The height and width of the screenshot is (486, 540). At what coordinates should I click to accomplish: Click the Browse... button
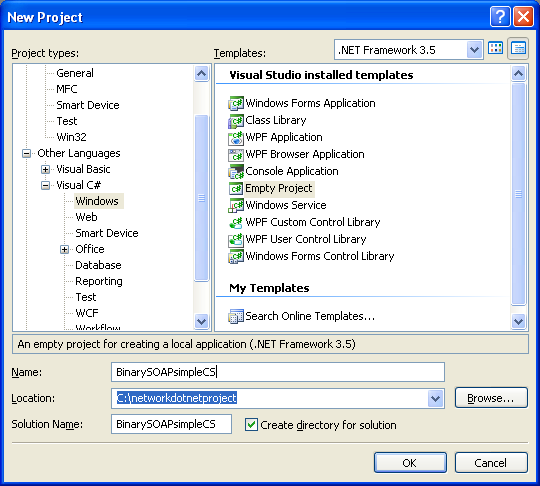(491, 398)
